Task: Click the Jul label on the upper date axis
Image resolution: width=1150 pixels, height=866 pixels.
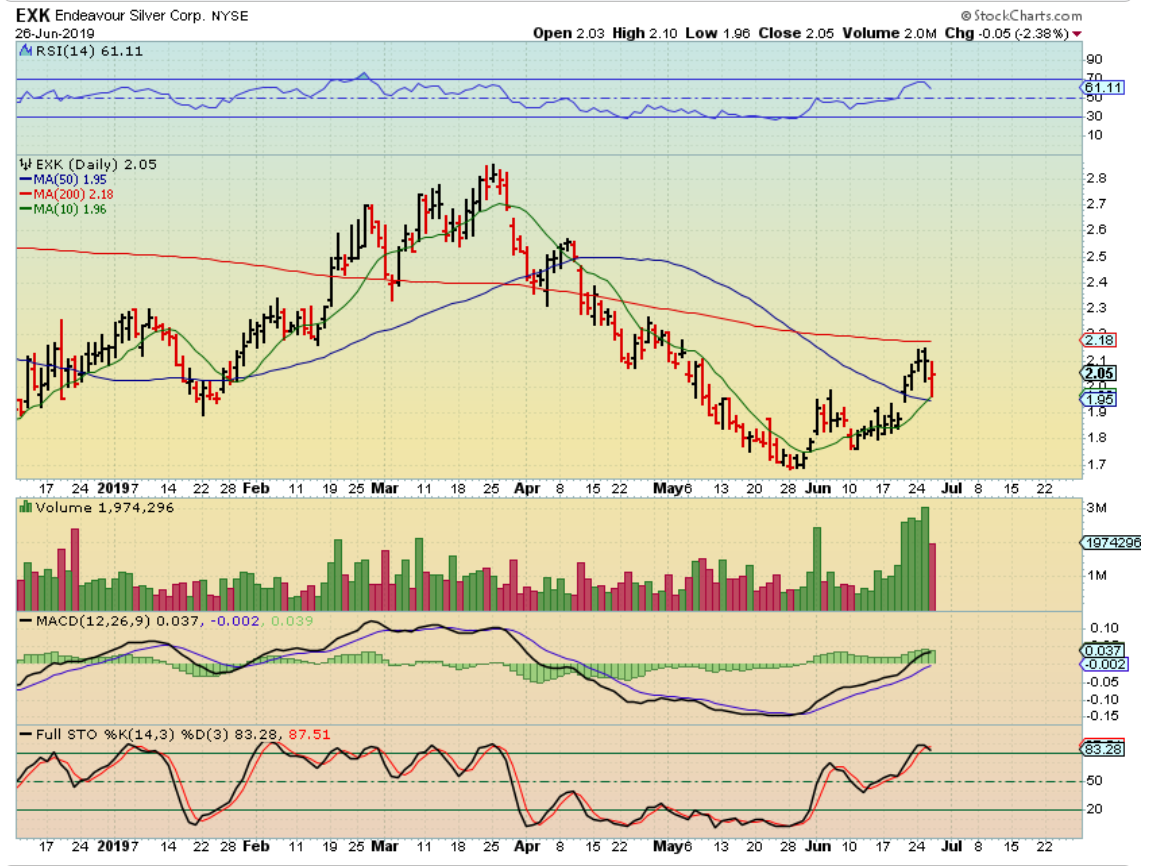Action: [x=951, y=488]
